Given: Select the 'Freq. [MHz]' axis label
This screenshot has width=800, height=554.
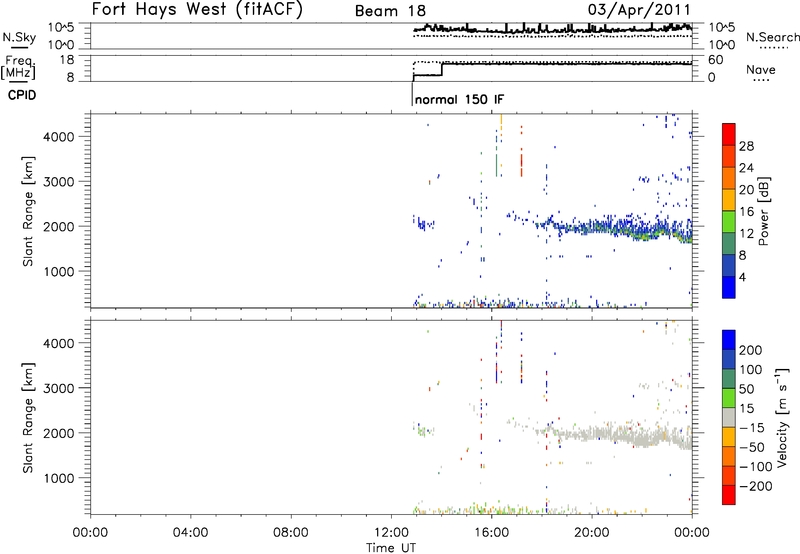Looking at the screenshot, I should point(19,68).
